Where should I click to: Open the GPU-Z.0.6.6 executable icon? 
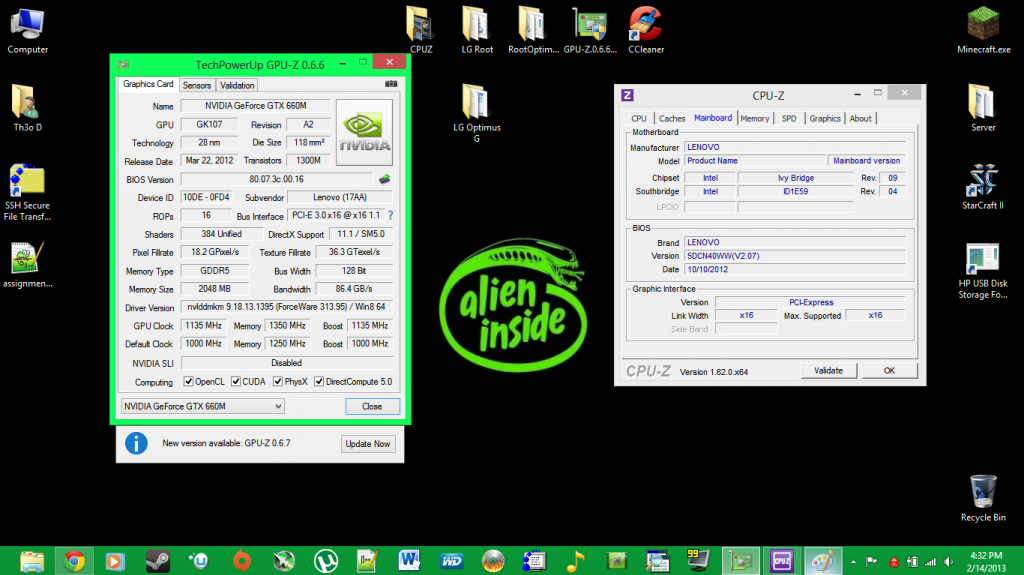coord(590,31)
